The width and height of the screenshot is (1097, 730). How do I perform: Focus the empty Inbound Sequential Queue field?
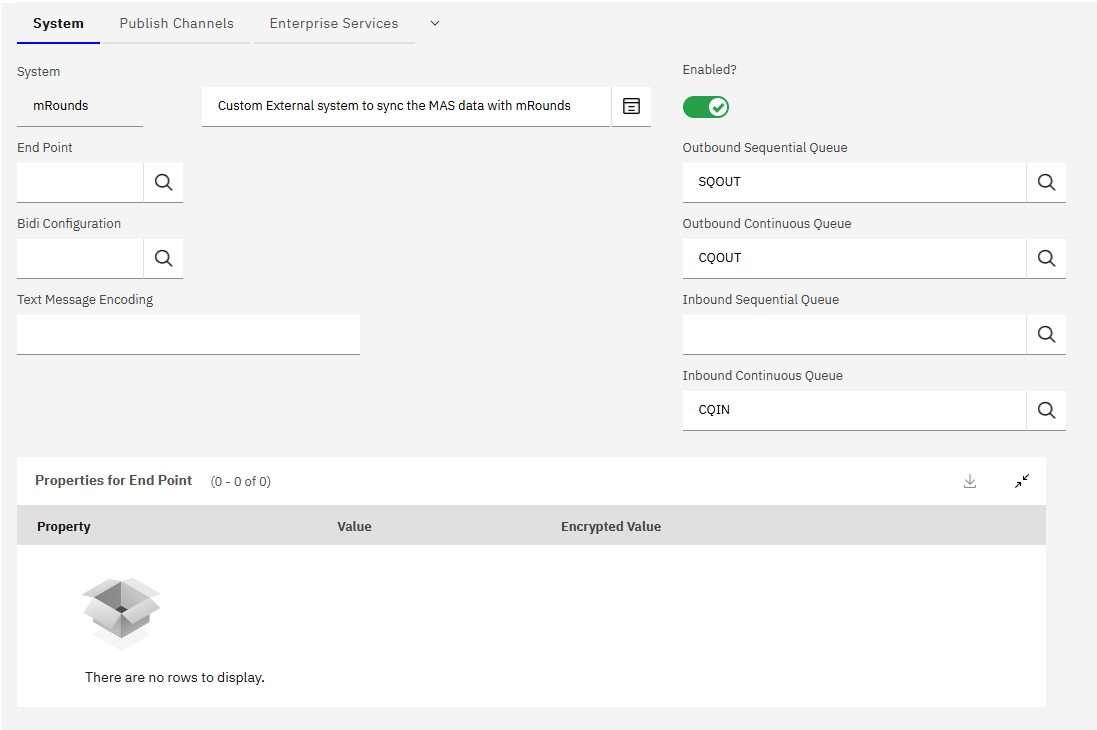[854, 335]
